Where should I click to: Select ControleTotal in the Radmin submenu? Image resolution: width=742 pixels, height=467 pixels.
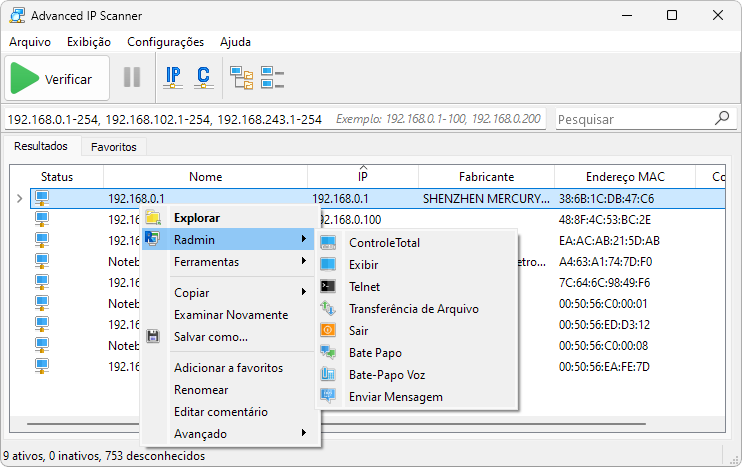click(384, 243)
